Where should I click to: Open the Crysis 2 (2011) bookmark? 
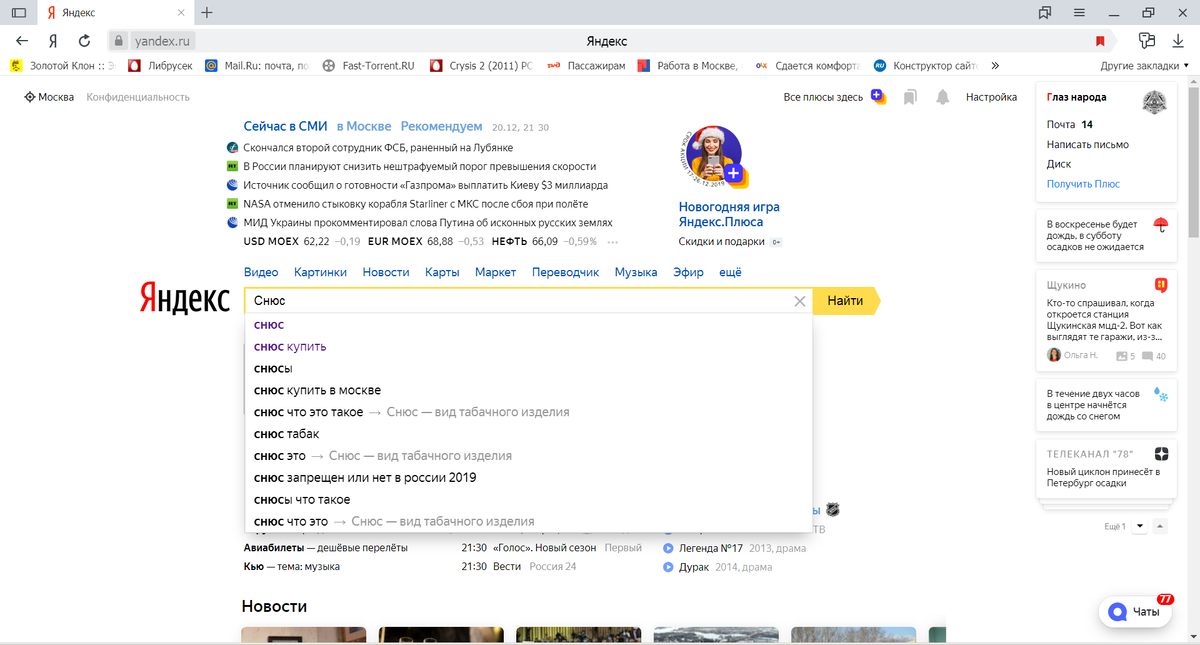click(x=480, y=66)
